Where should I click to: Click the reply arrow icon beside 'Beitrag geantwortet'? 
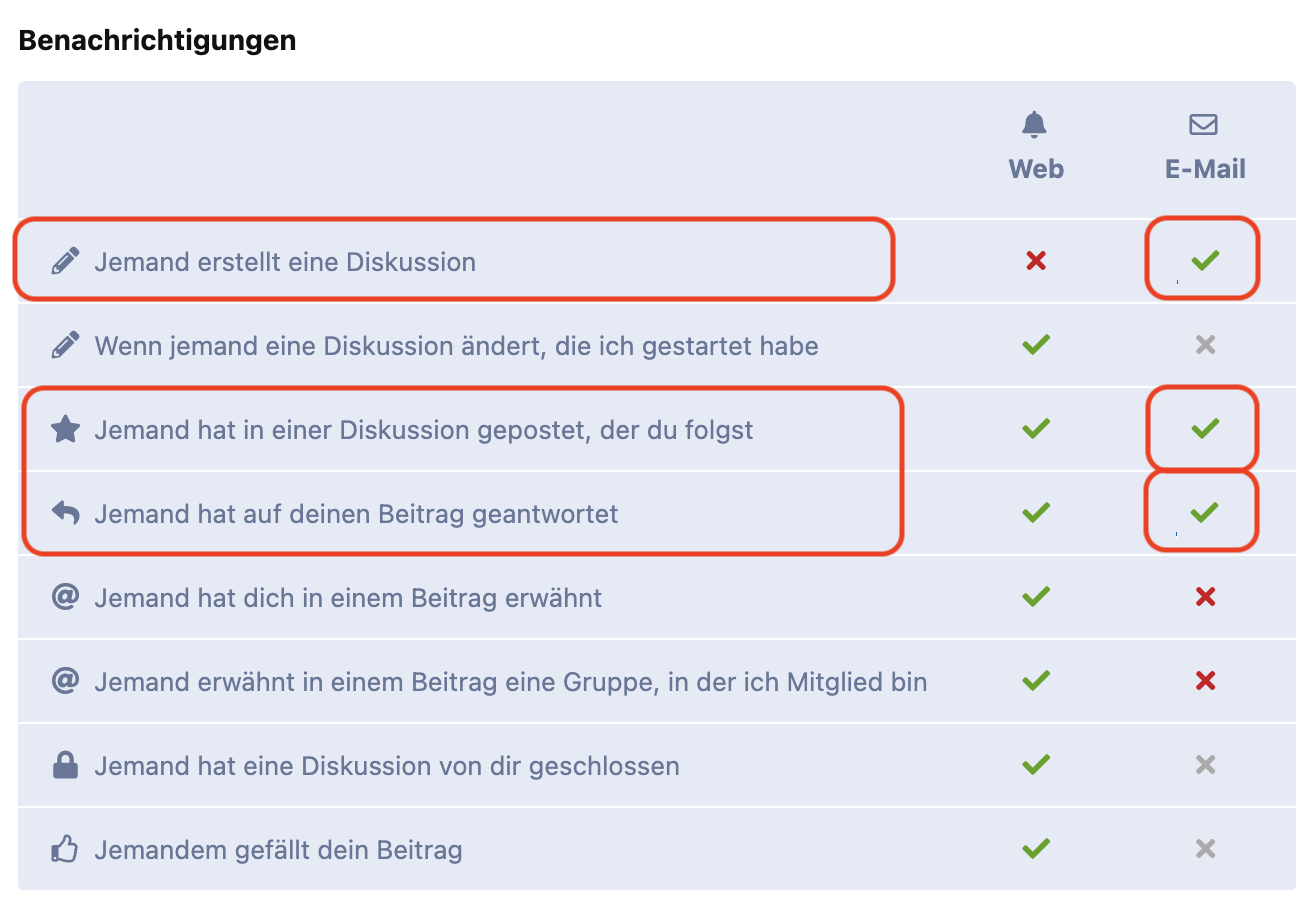pyautogui.click(x=65, y=514)
